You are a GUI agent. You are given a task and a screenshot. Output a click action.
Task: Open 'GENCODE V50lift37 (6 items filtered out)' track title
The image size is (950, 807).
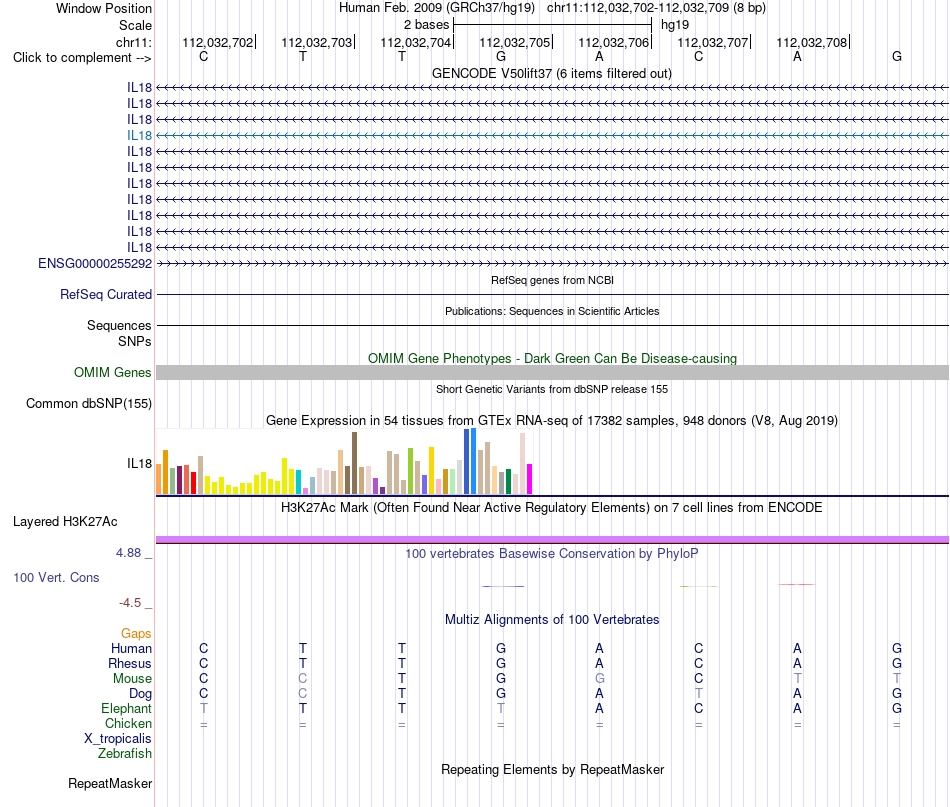(552, 73)
